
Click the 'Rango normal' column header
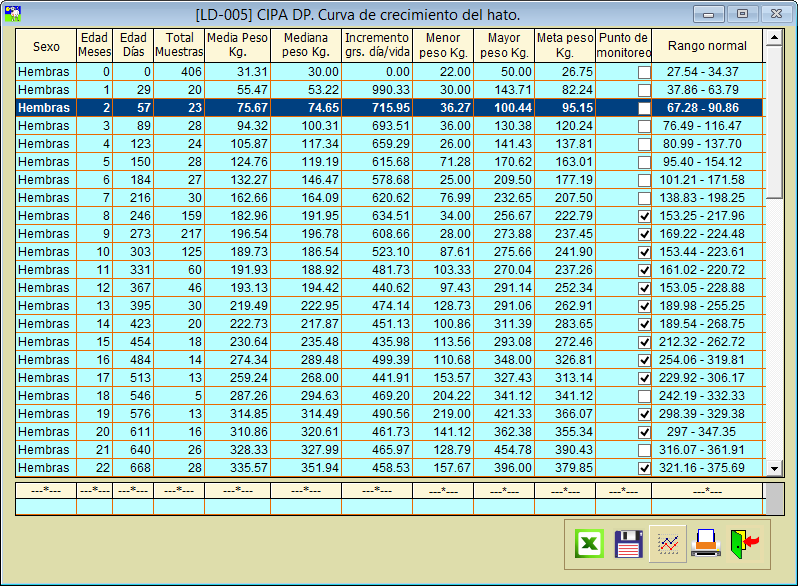(707, 46)
